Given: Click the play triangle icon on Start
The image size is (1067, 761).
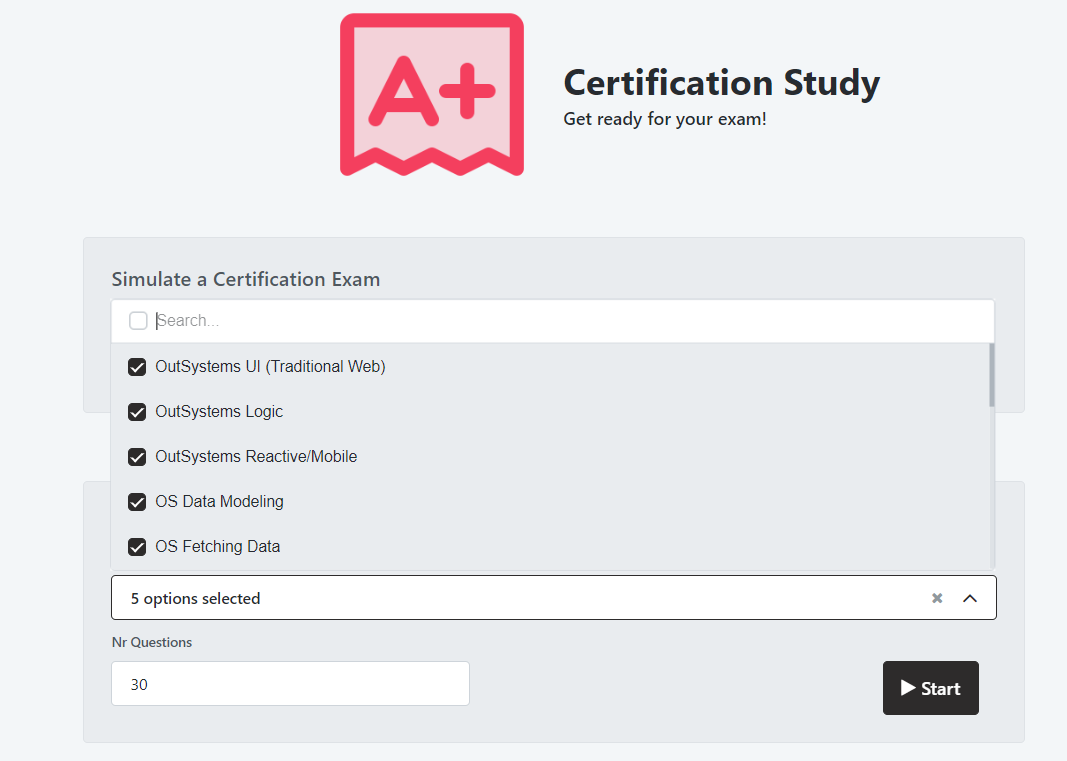Looking at the screenshot, I should click(x=908, y=688).
